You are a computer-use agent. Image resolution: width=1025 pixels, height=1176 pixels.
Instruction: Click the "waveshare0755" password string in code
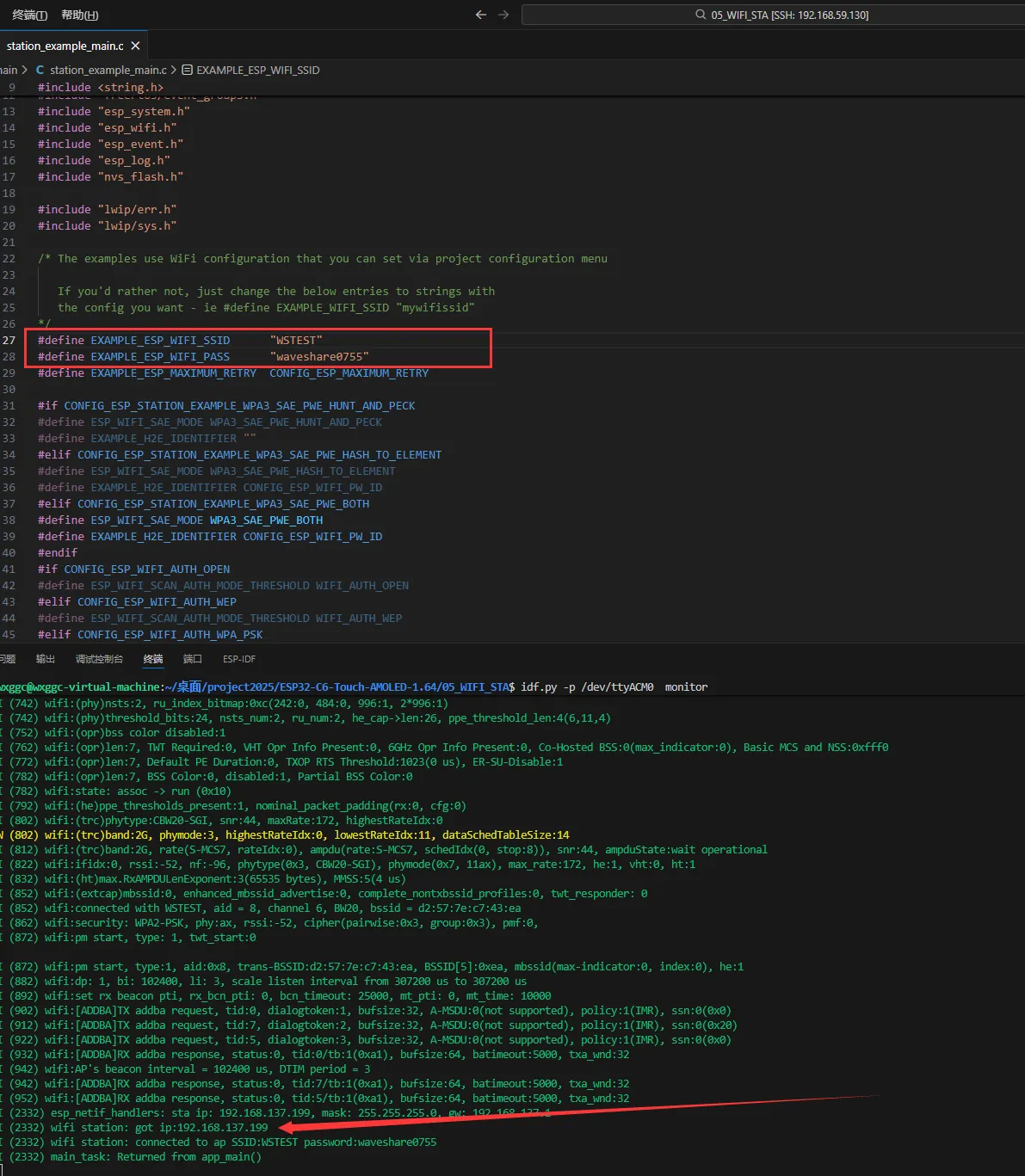tap(319, 356)
